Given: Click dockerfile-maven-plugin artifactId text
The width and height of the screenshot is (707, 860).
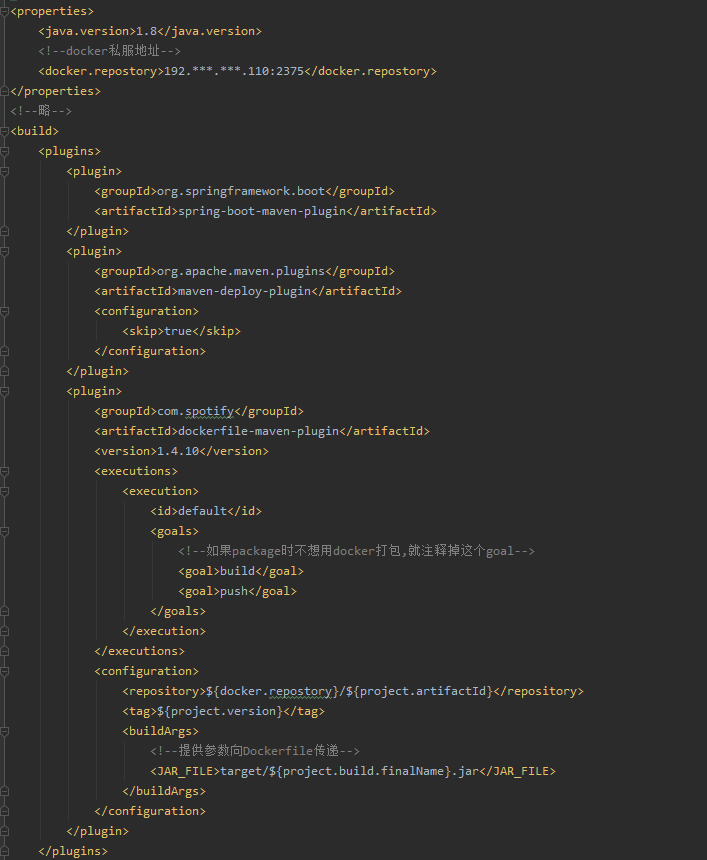Looking at the screenshot, I should [258, 431].
